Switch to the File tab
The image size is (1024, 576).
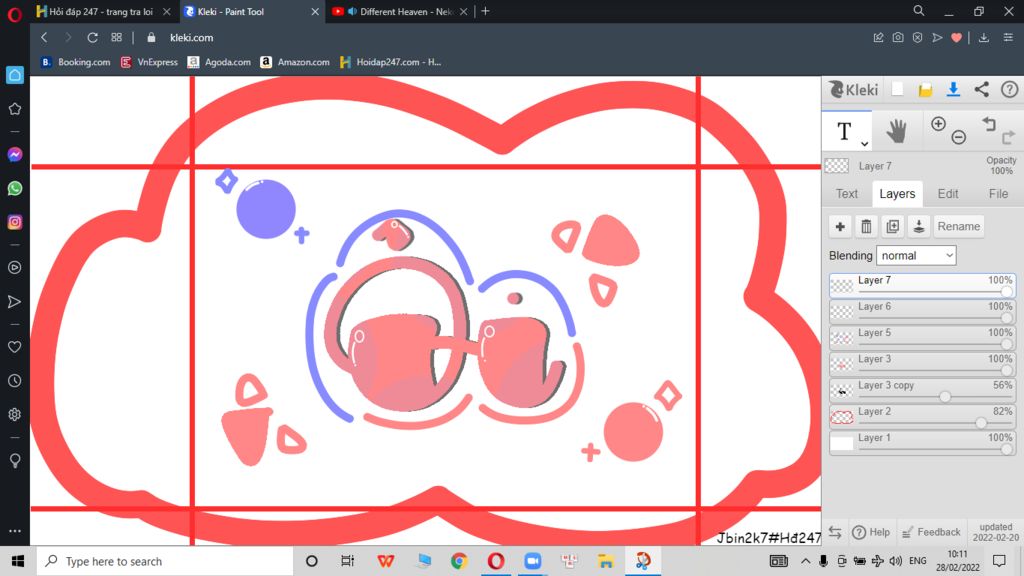(998, 194)
